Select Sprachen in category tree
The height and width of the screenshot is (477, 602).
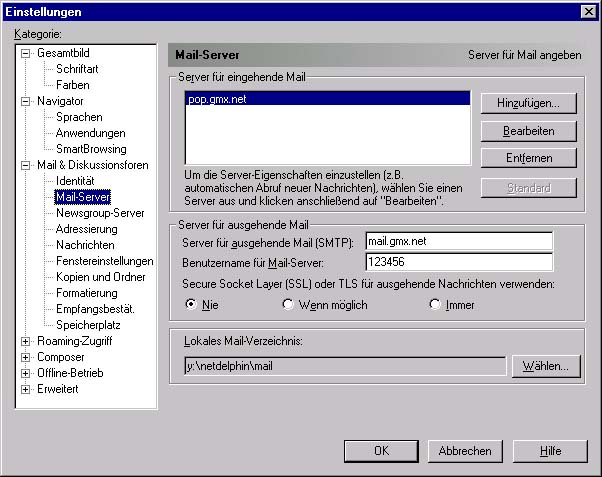pos(79,117)
